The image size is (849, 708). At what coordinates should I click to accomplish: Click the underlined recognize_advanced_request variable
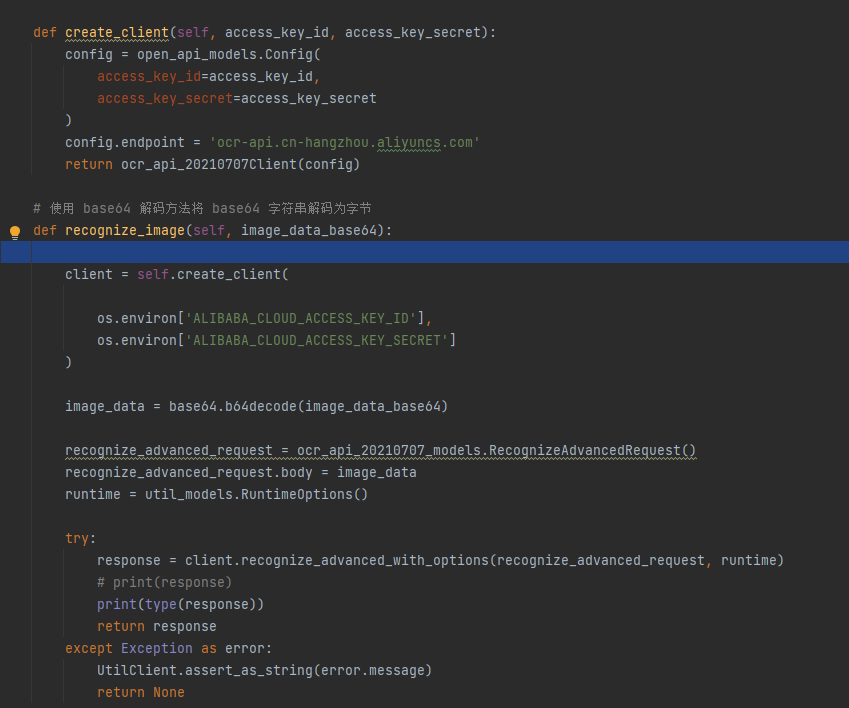coord(169,450)
